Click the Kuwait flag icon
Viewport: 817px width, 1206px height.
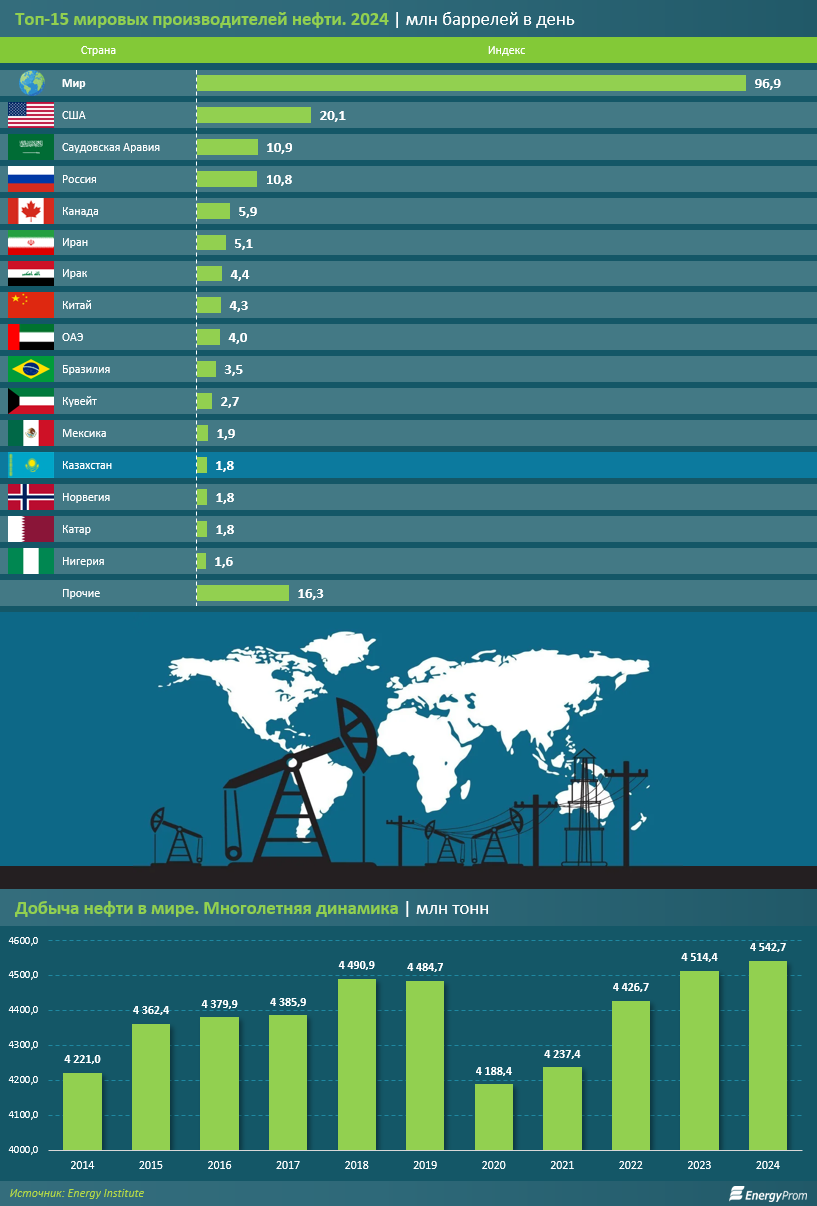coord(31,401)
